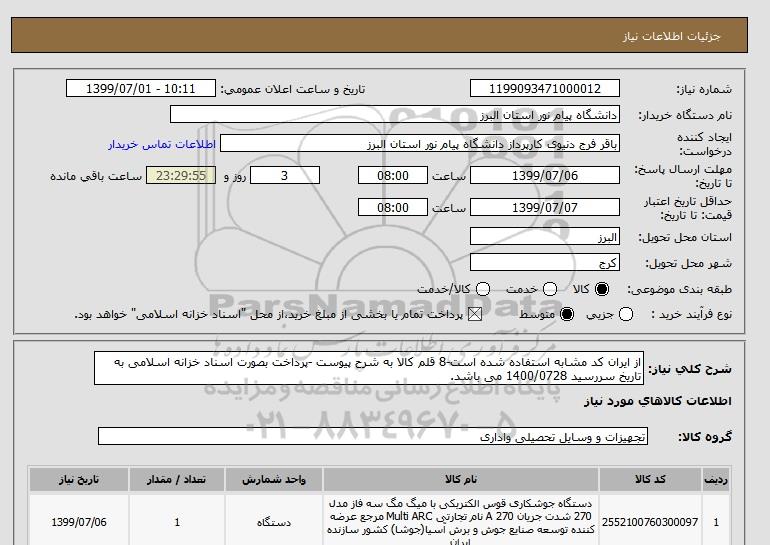770x545 pixels.
Task: Select the کالا radio button
Action: coord(602,289)
